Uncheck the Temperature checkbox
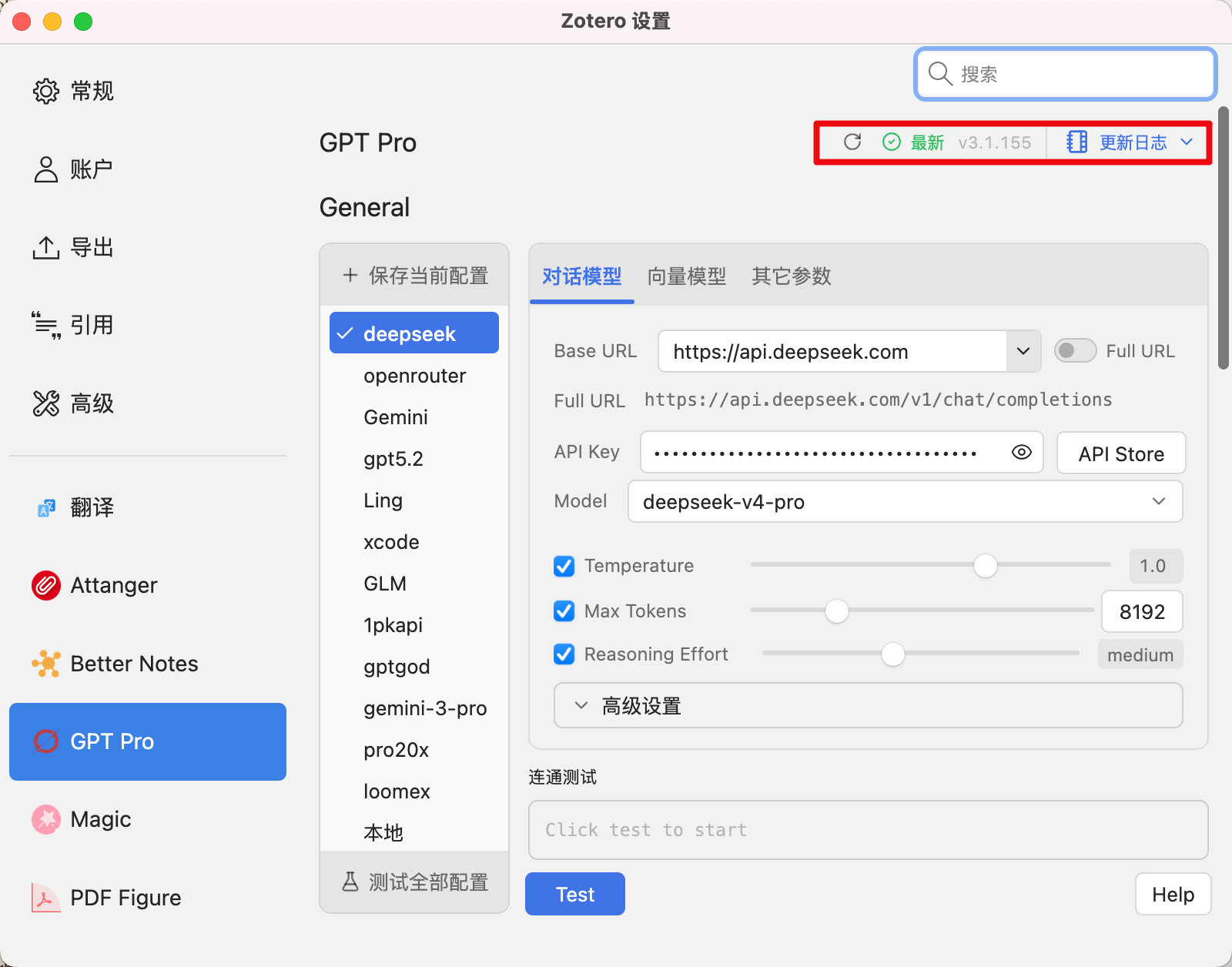The image size is (1232, 967). point(564,566)
